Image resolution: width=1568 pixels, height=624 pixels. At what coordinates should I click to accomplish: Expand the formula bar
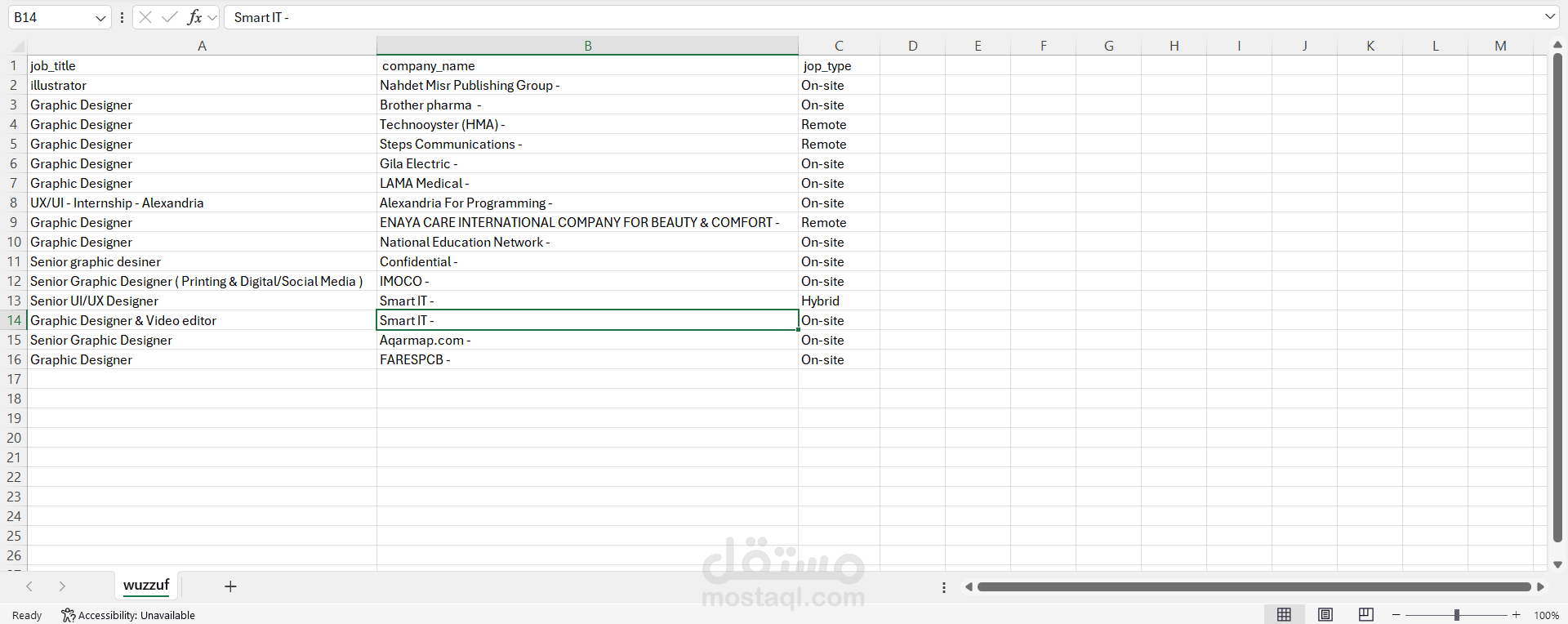tap(1549, 17)
